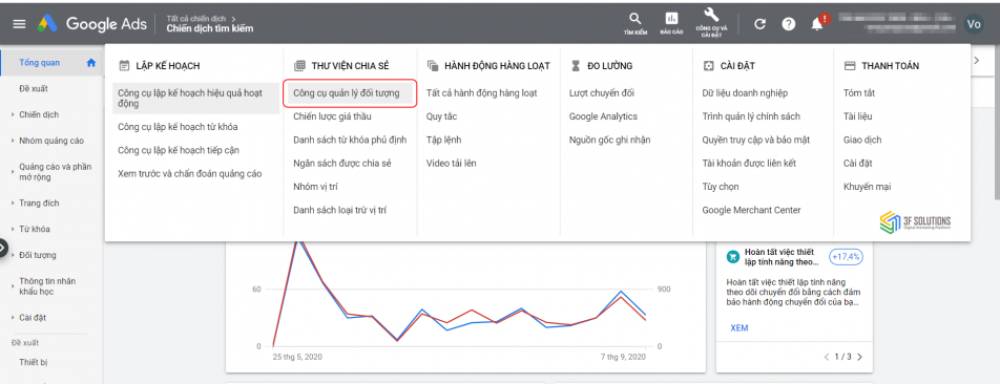
Task: Open Xem trước và chẩn đoán quảng cáo
Action: [x=189, y=174]
